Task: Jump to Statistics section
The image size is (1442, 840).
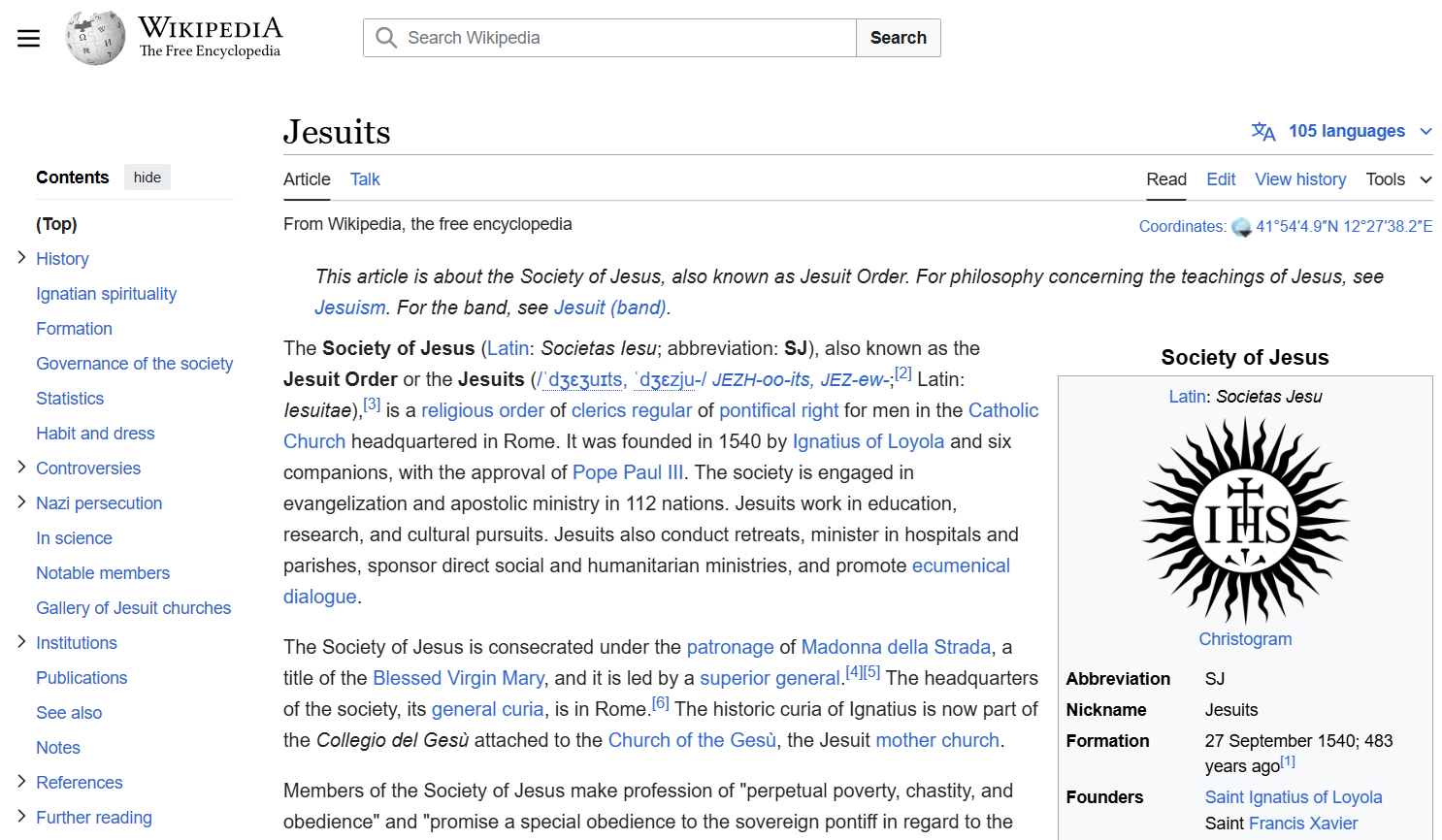Action: coord(70,399)
